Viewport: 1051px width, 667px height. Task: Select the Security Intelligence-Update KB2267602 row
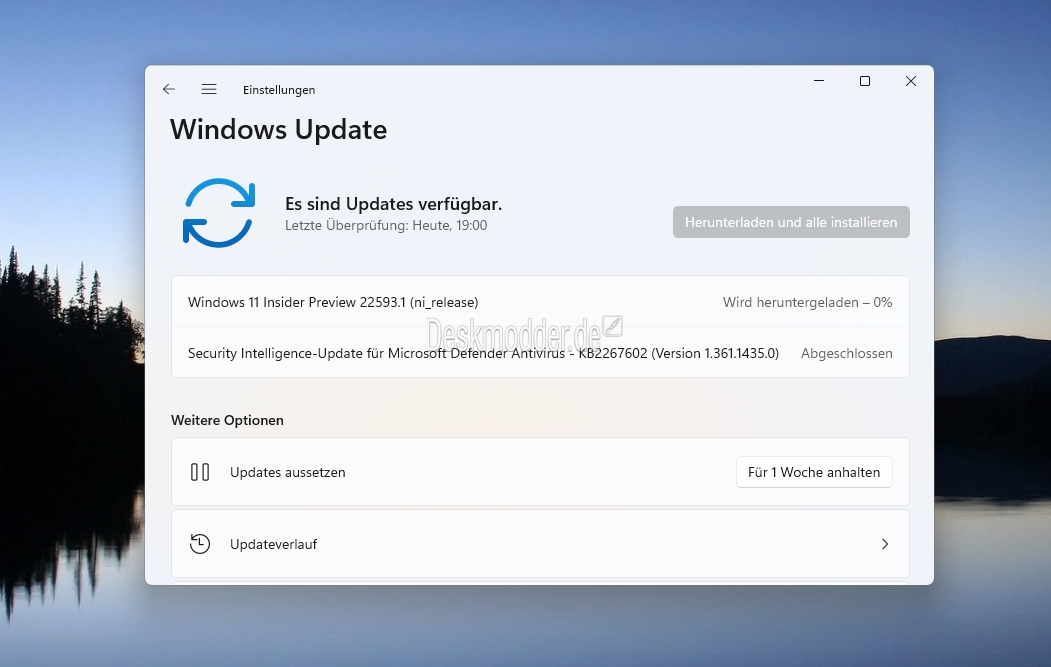540,353
